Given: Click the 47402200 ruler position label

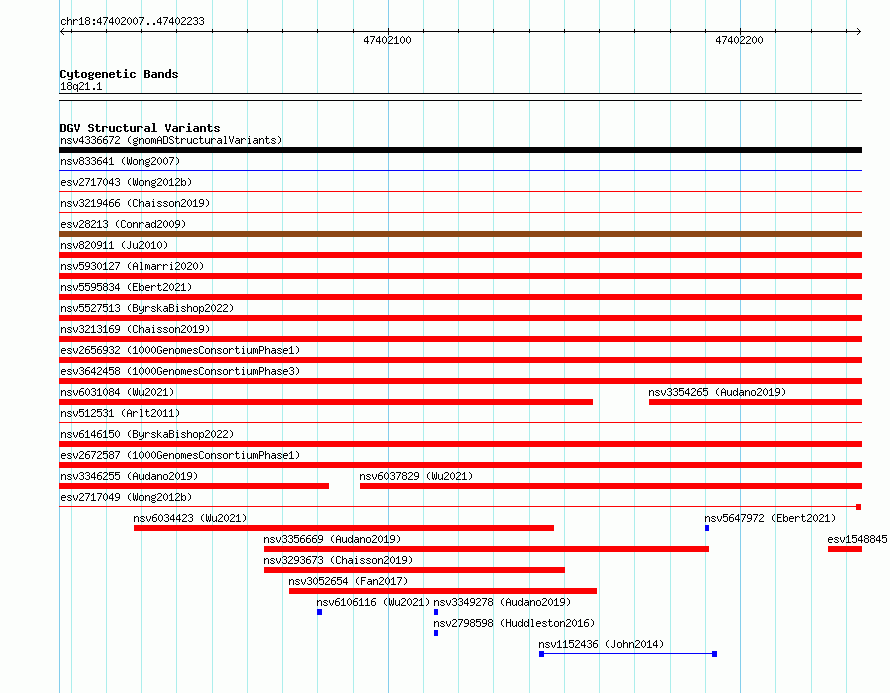Looking at the screenshot, I should click(x=739, y=40).
